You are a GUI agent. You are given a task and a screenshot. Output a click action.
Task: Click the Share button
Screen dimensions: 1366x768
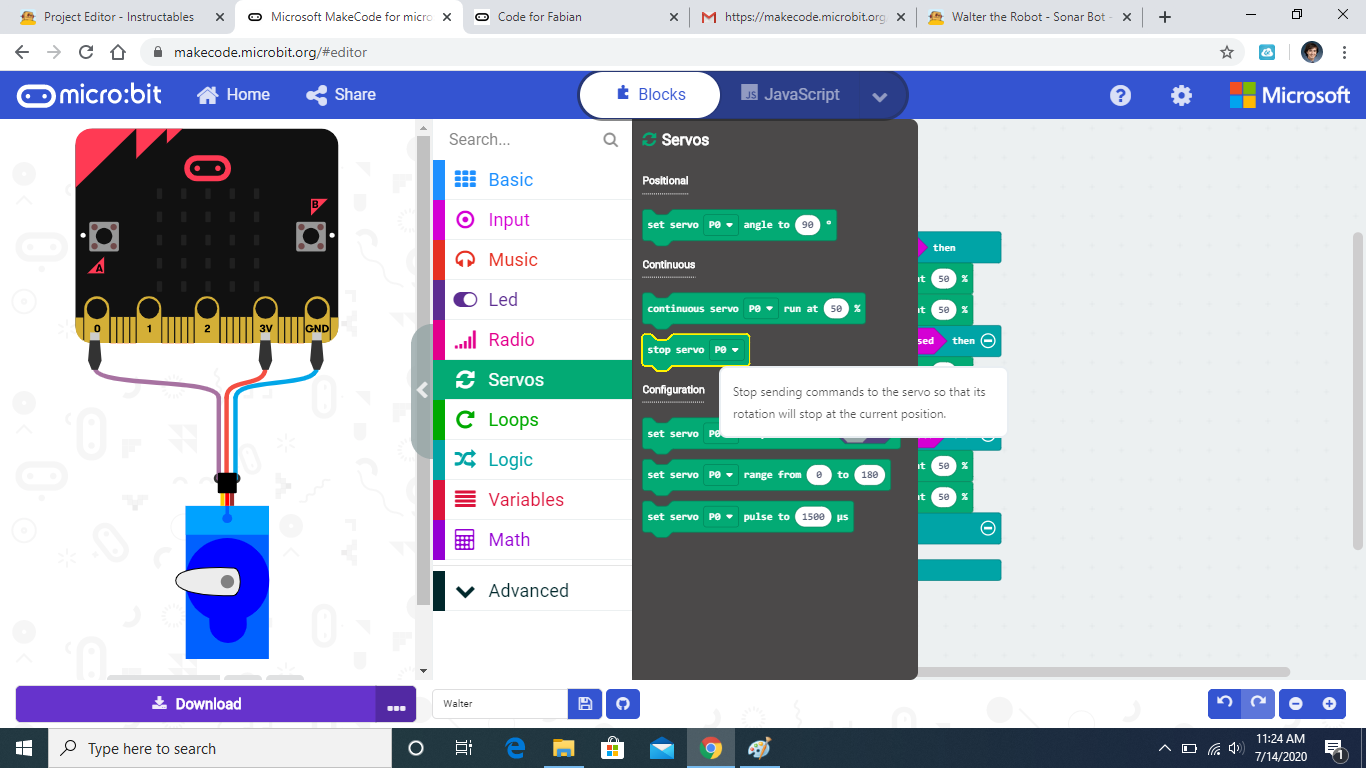(341, 95)
